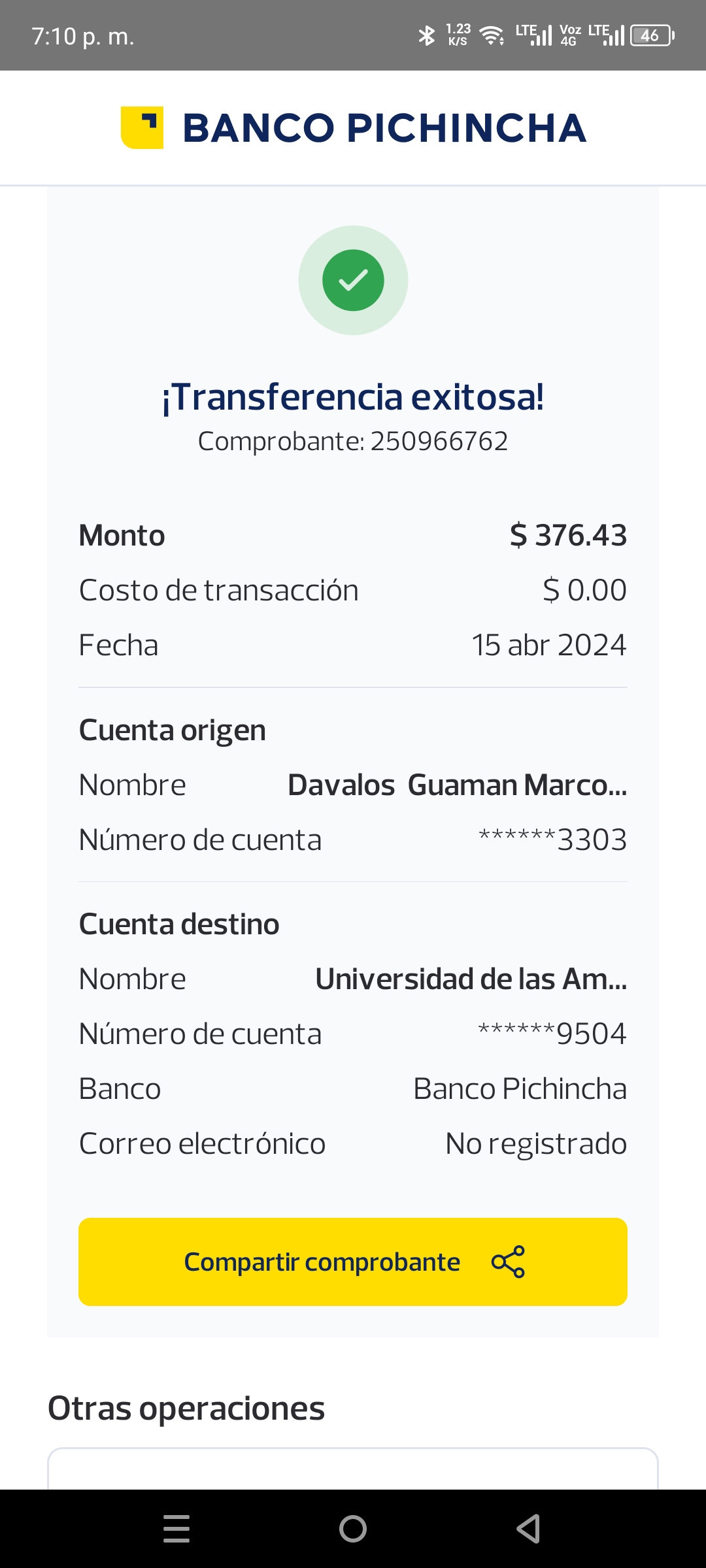Tap the Monto amount $ 376.43
Screen dimensions: 706x1568
point(568,535)
